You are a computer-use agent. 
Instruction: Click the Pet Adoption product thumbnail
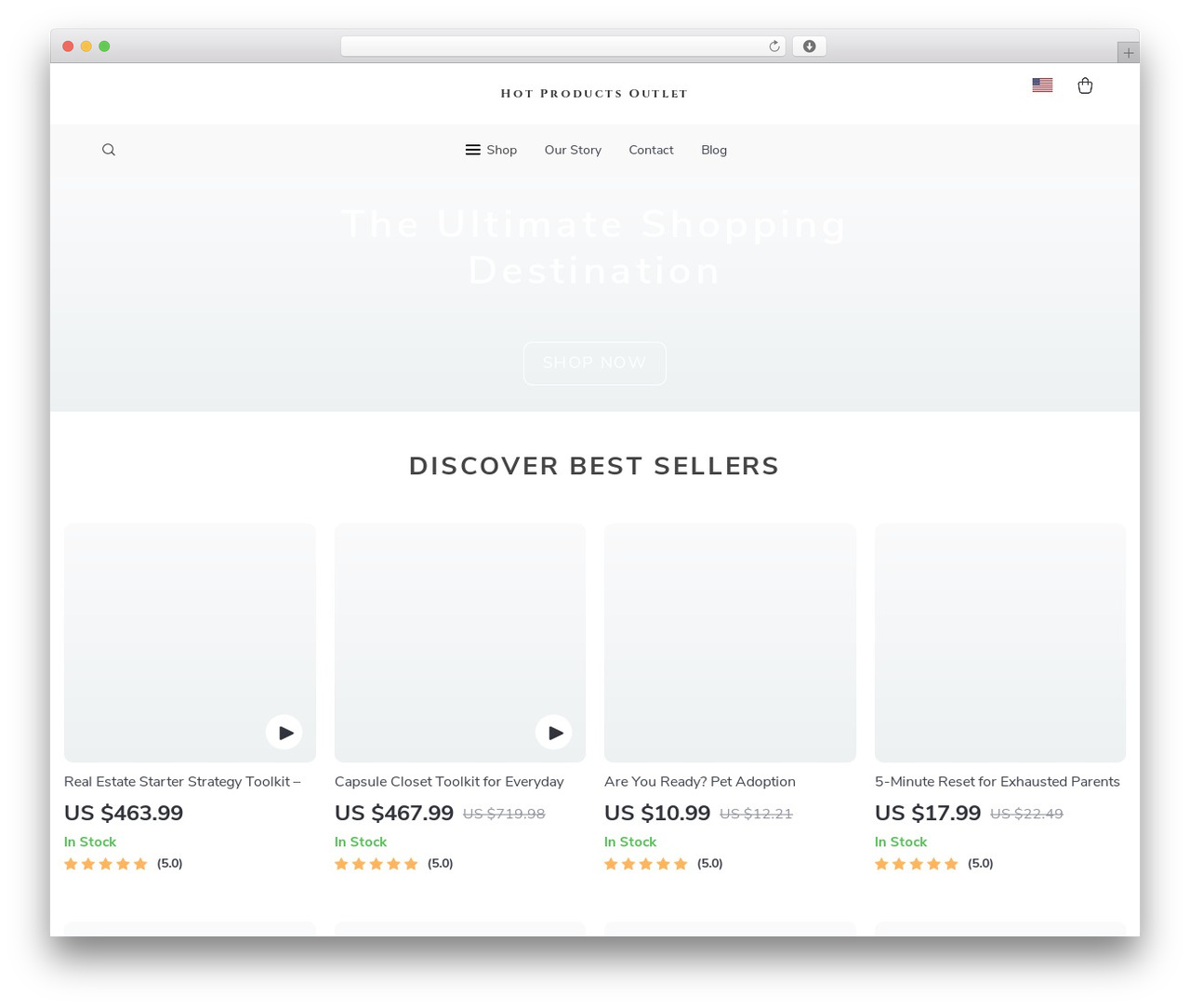tap(730, 643)
